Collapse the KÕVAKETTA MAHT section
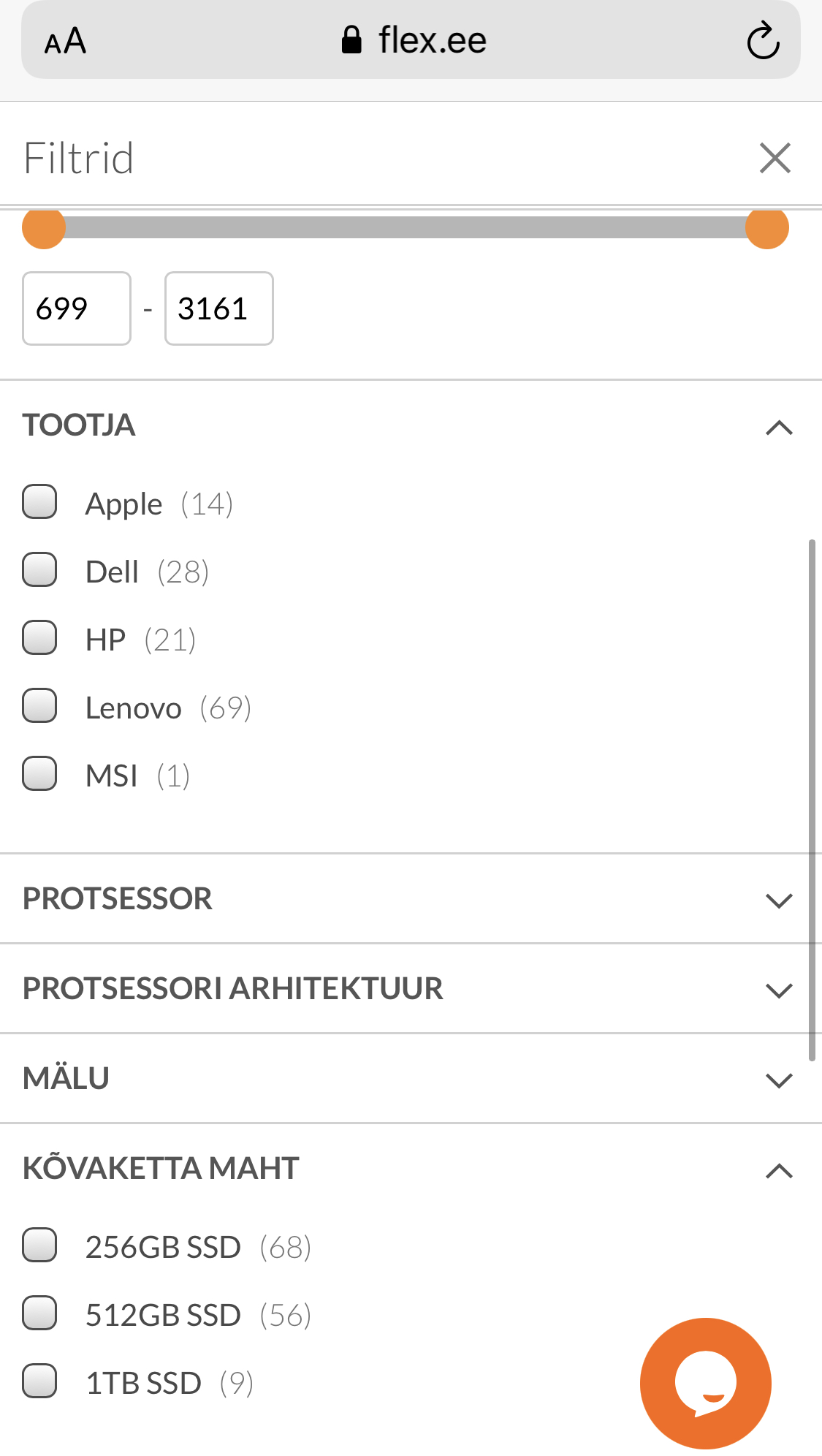 [779, 1170]
